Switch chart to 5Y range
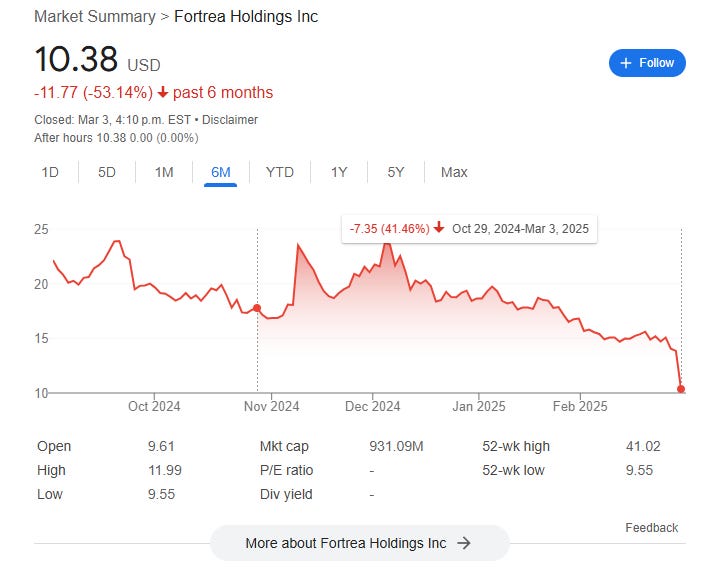The height and width of the screenshot is (573, 713). coord(396,172)
